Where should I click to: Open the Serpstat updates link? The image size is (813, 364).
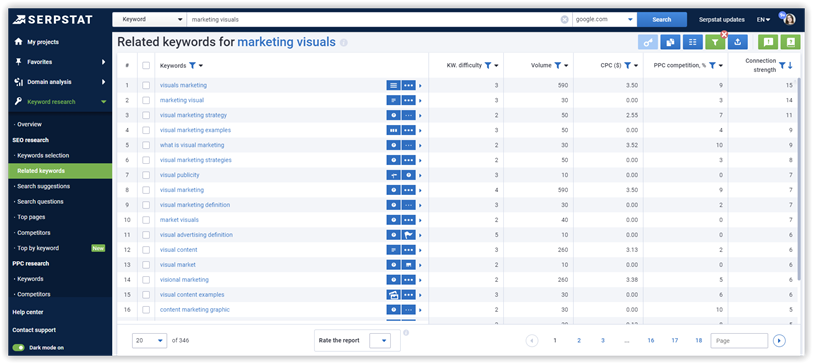click(721, 20)
